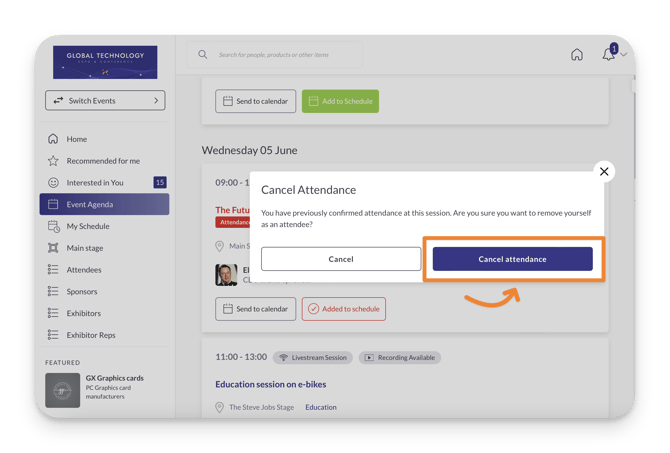Open Recommended for me in sidebar
Screen dimensions: 670x453
[x=103, y=161]
